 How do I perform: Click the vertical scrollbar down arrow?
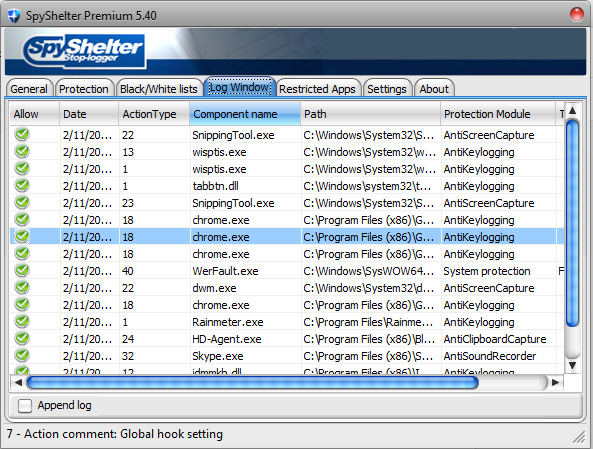pos(573,365)
